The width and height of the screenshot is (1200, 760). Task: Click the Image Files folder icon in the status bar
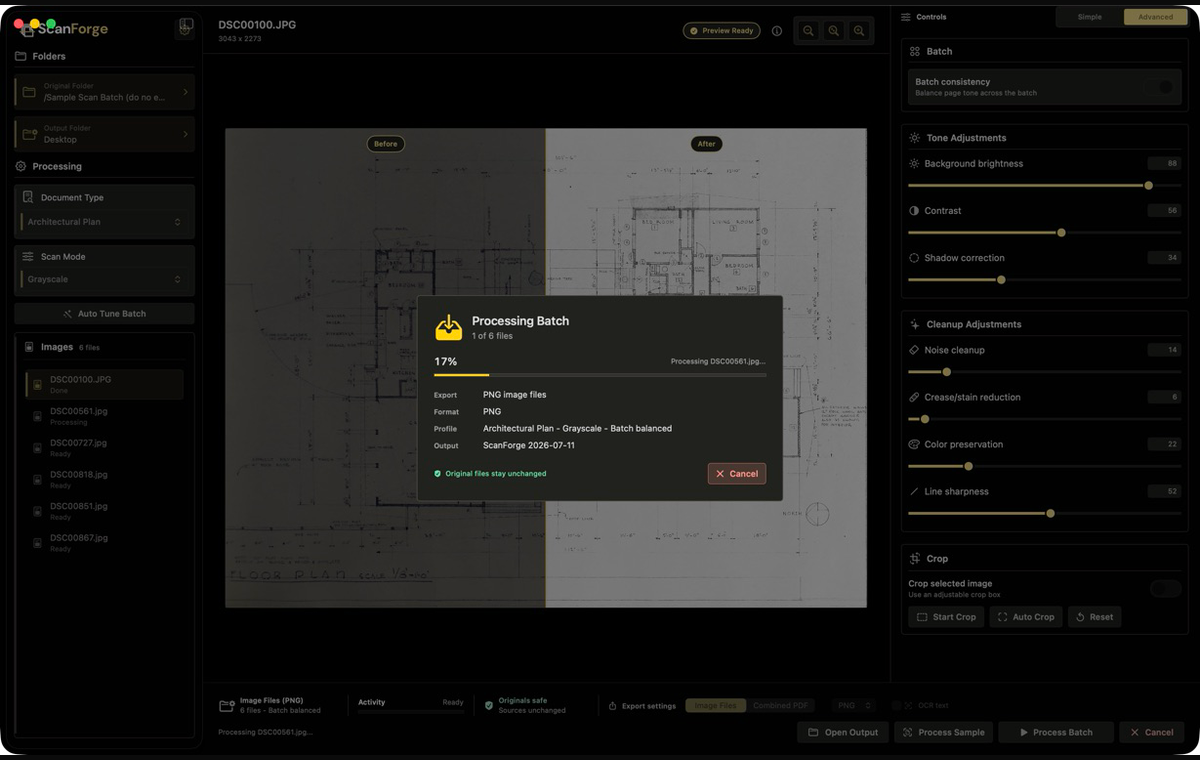click(x=227, y=705)
